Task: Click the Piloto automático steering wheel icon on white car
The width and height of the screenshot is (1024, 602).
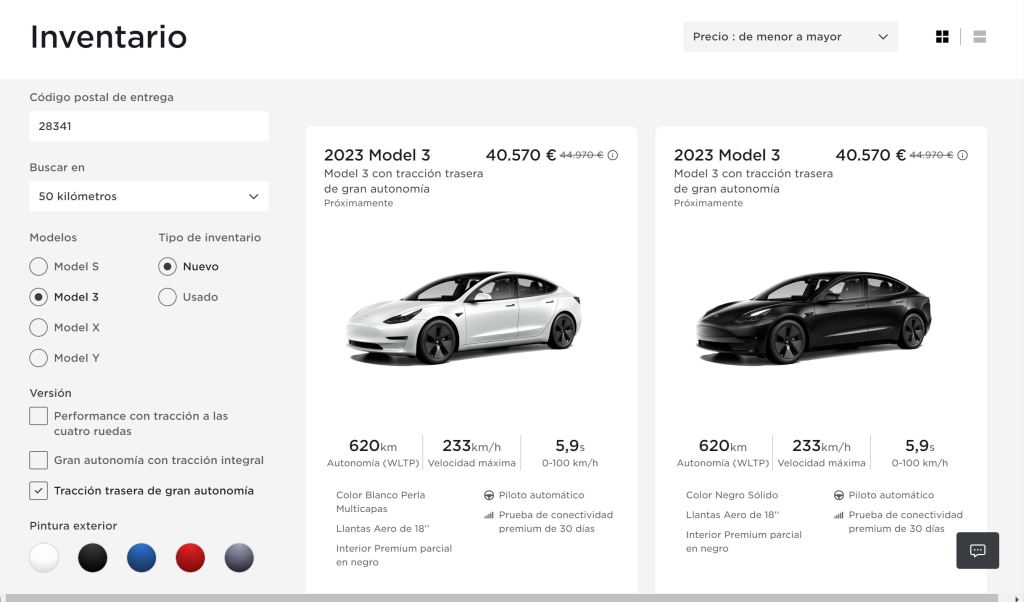Action: tap(489, 495)
